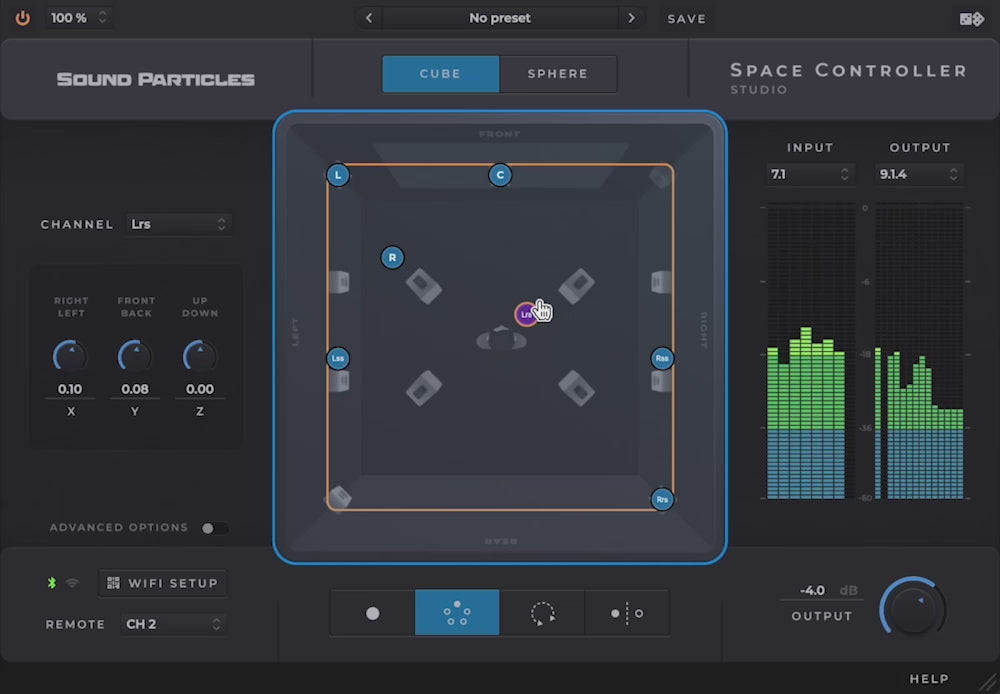Click the Sound Particles logo
This screenshot has width=1000, height=694.
click(156, 79)
